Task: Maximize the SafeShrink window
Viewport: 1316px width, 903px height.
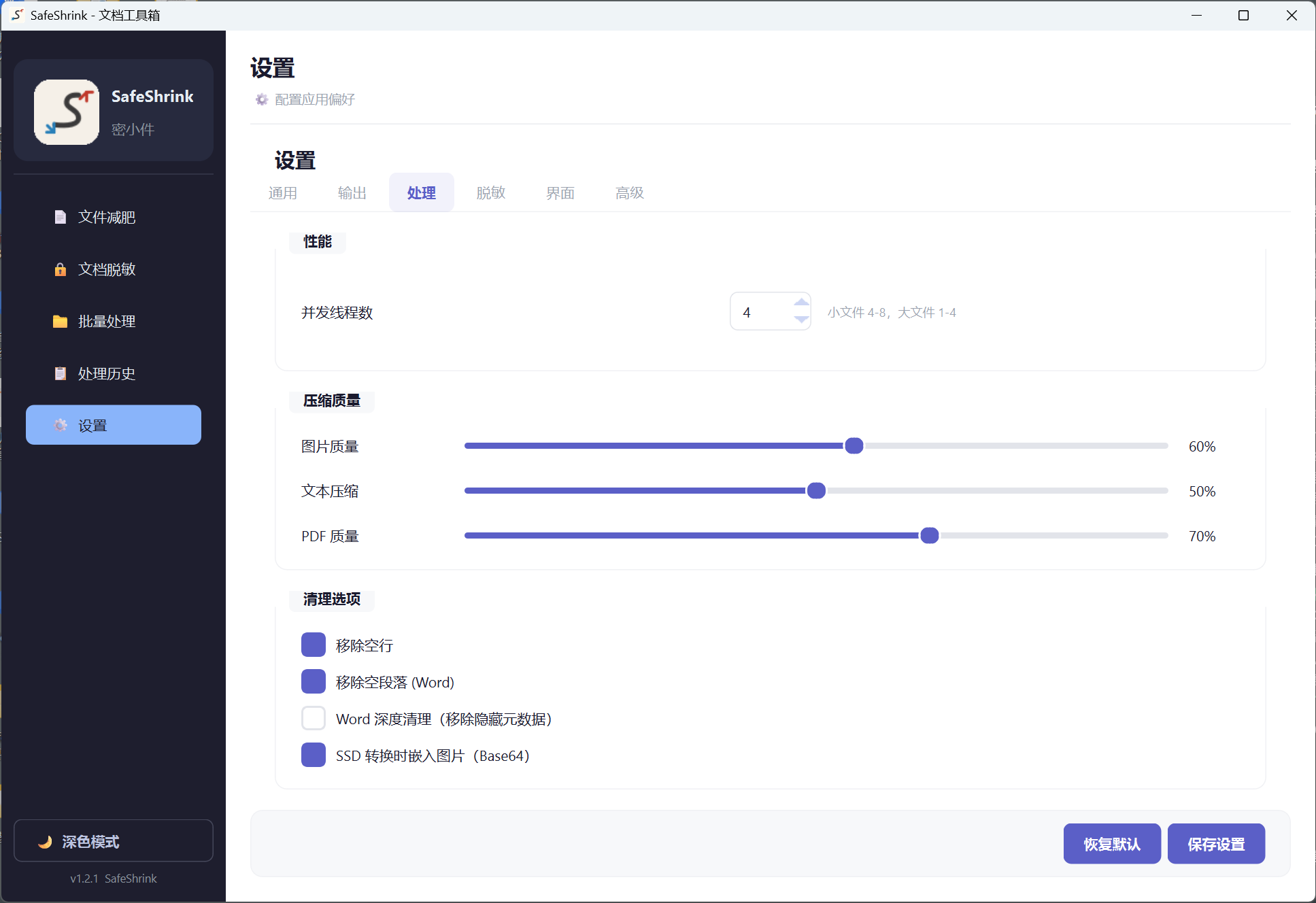Action: [x=1243, y=15]
